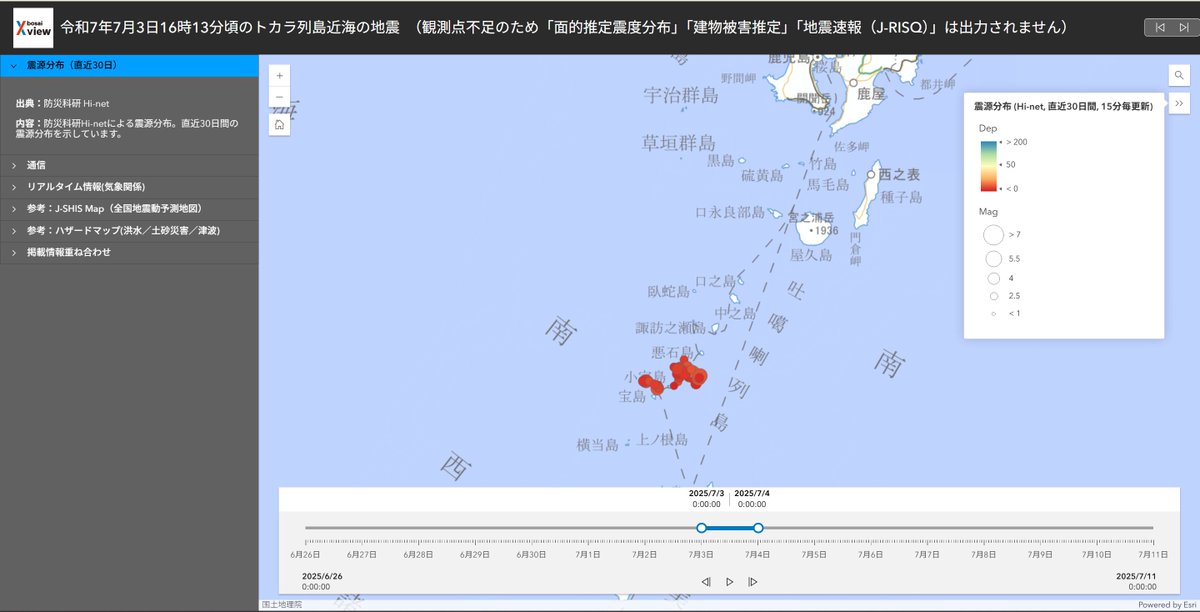Expand リアルタイム情報(気象関係) section

pos(130,187)
